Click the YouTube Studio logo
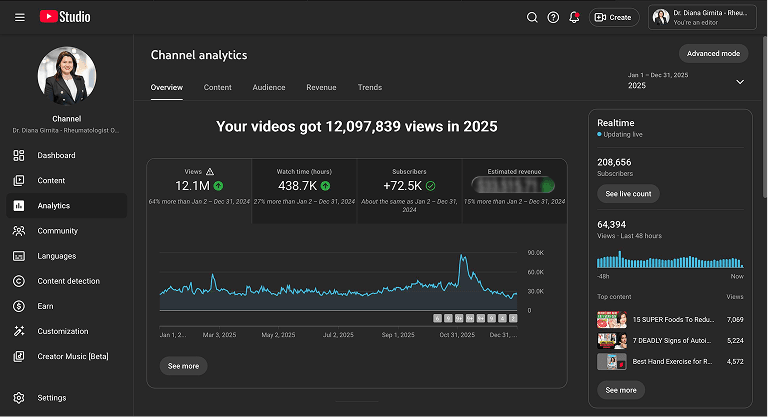Viewport: 768px width, 417px height. 65,17
